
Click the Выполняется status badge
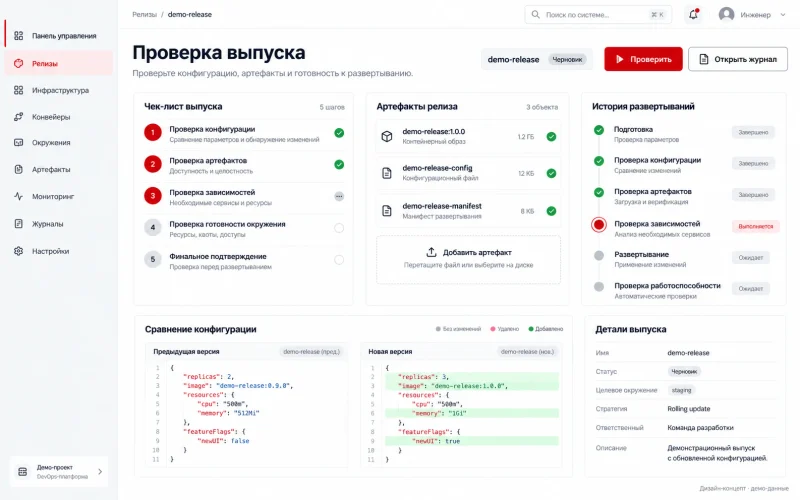tap(756, 226)
